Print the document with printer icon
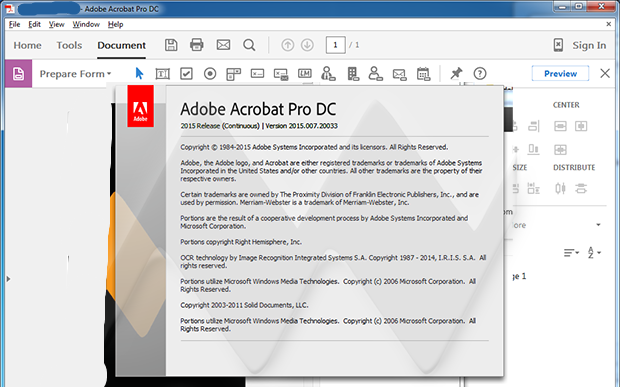 point(197,45)
